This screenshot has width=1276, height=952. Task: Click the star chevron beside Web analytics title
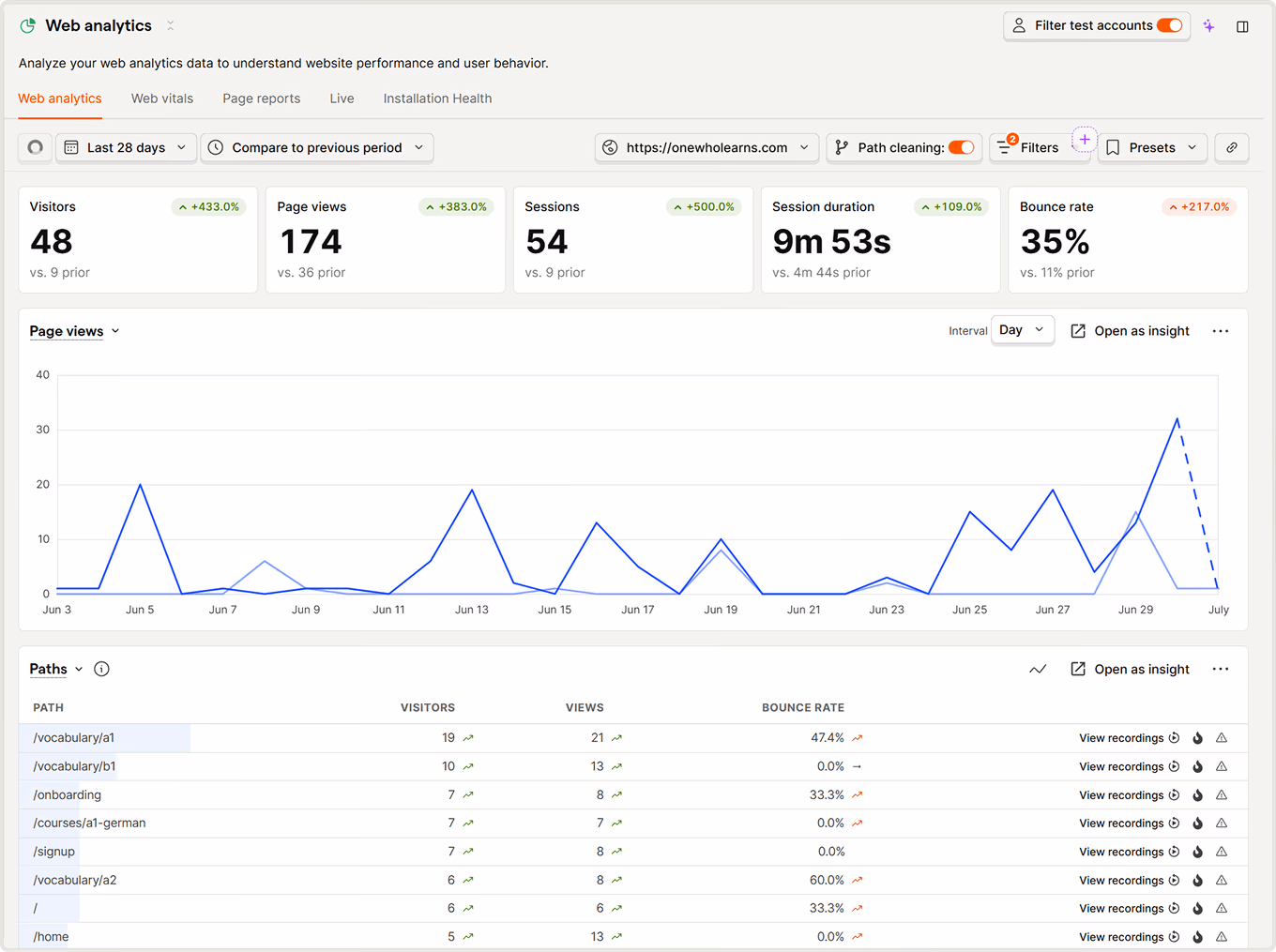pos(170,26)
